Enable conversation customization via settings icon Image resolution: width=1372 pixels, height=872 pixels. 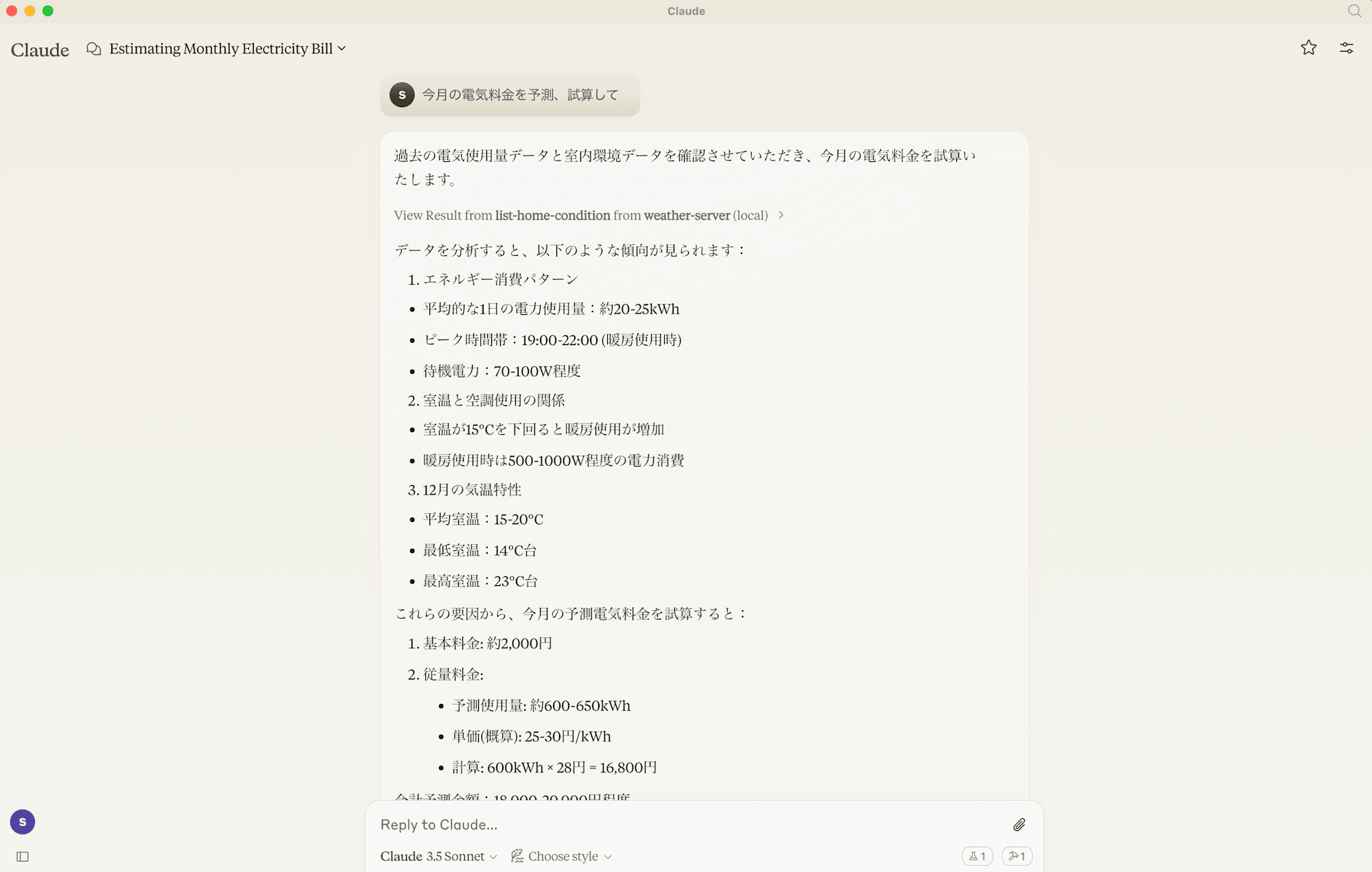[1347, 48]
